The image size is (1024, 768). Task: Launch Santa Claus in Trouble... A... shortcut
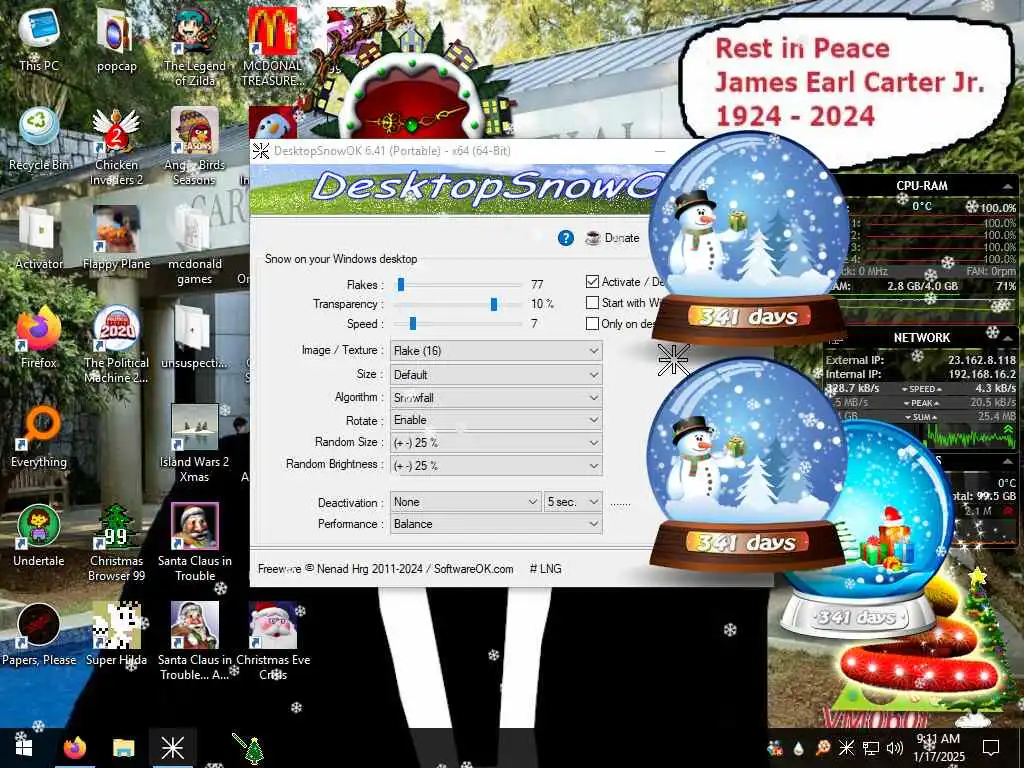(x=195, y=641)
